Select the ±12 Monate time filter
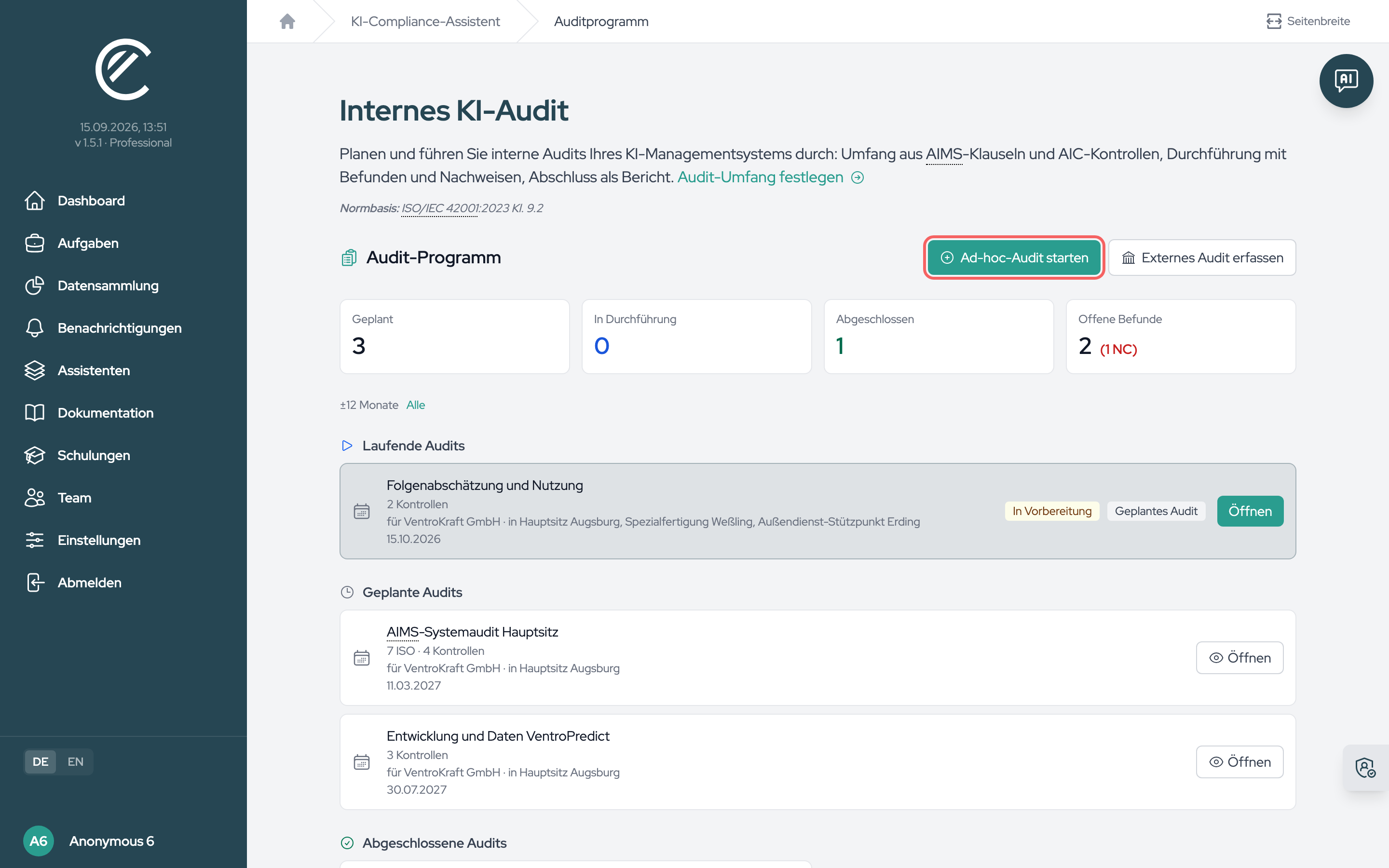1389x868 pixels. pos(369,405)
